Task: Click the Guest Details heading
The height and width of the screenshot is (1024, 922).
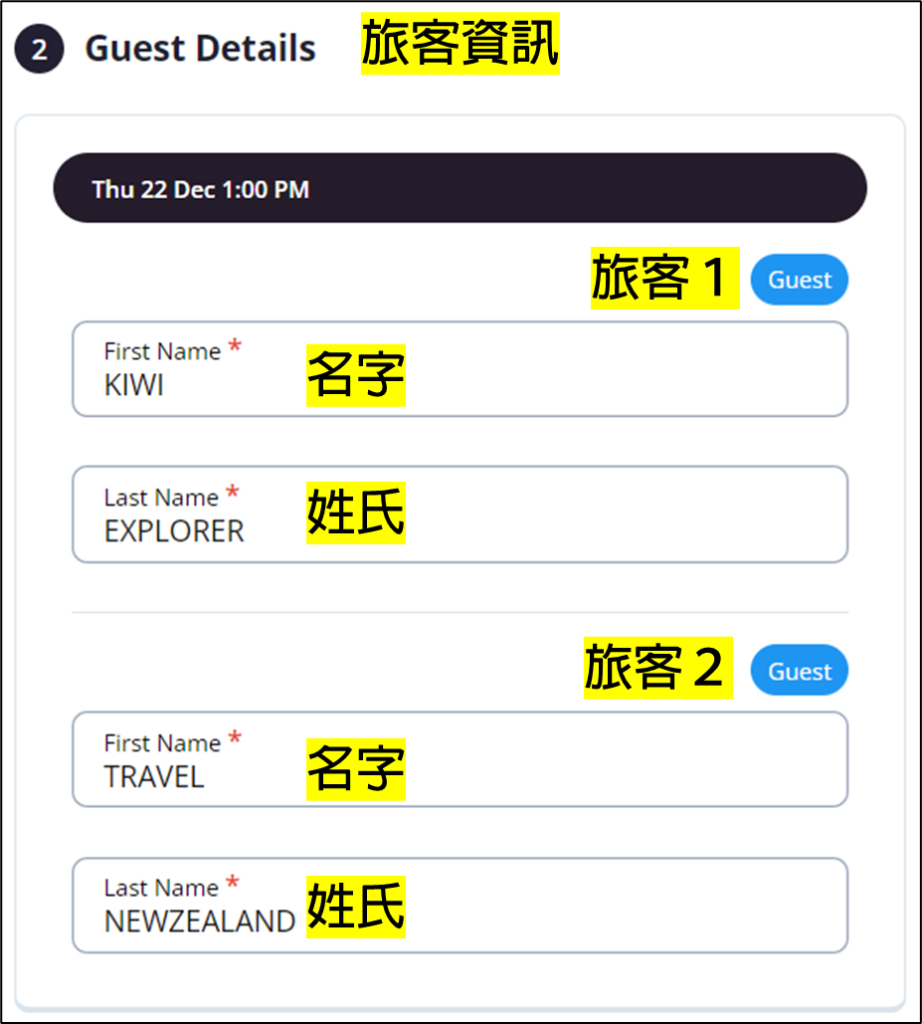Action: (x=200, y=49)
